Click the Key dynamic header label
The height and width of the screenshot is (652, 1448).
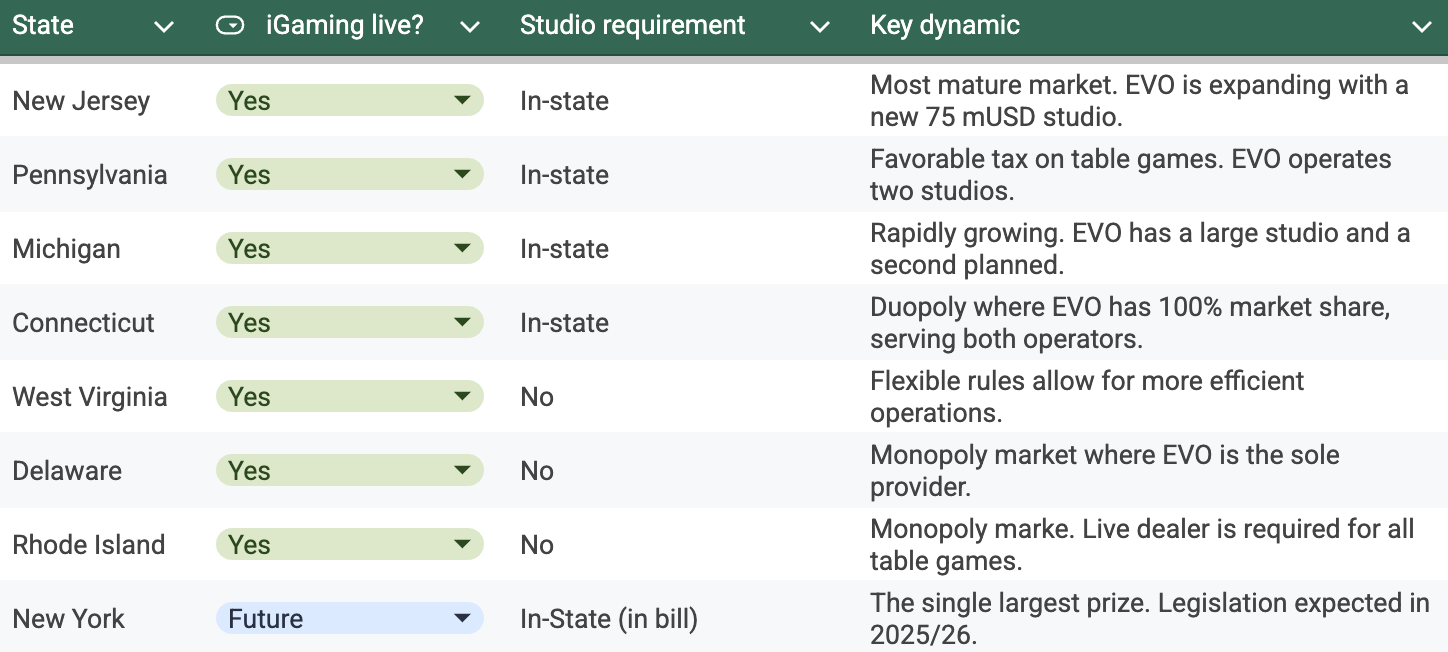945,26
